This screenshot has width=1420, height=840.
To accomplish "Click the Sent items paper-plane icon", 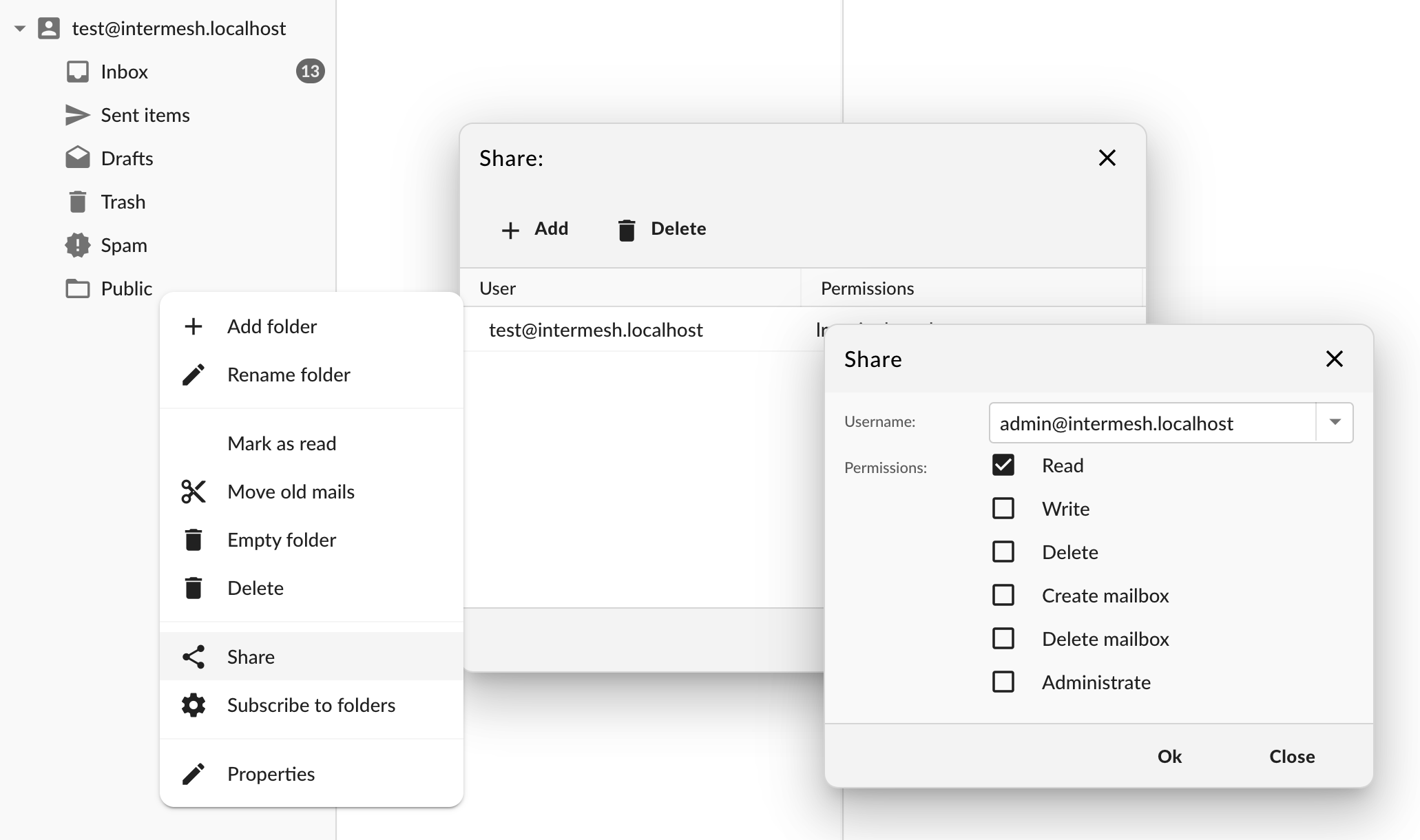I will click(x=78, y=115).
